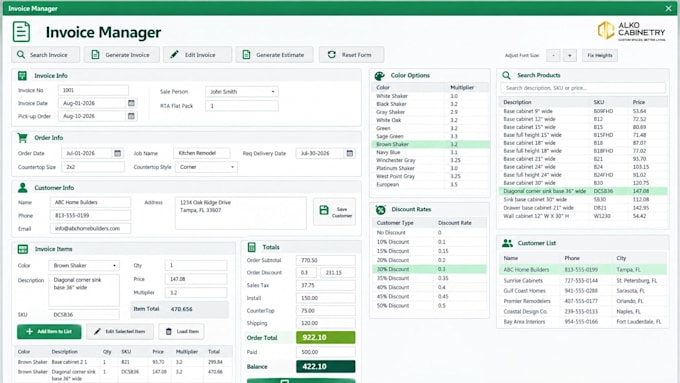Image resolution: width=680 pixels, height=383 pixels.
Task: Click the Fix Heights button
Action: point(600,55)
